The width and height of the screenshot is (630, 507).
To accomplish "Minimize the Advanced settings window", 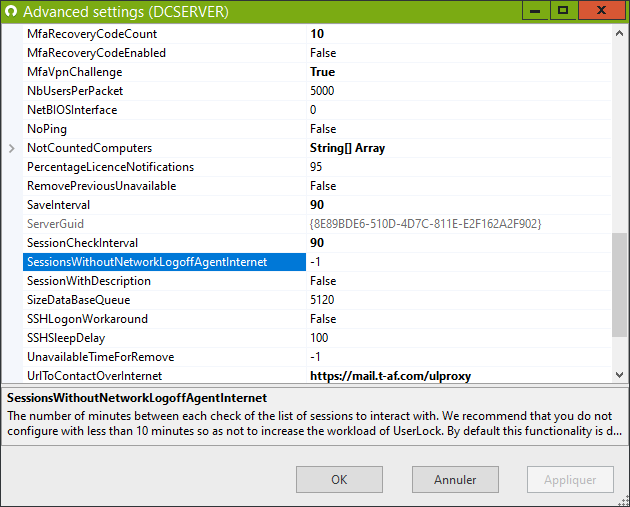I will [535, 10].
